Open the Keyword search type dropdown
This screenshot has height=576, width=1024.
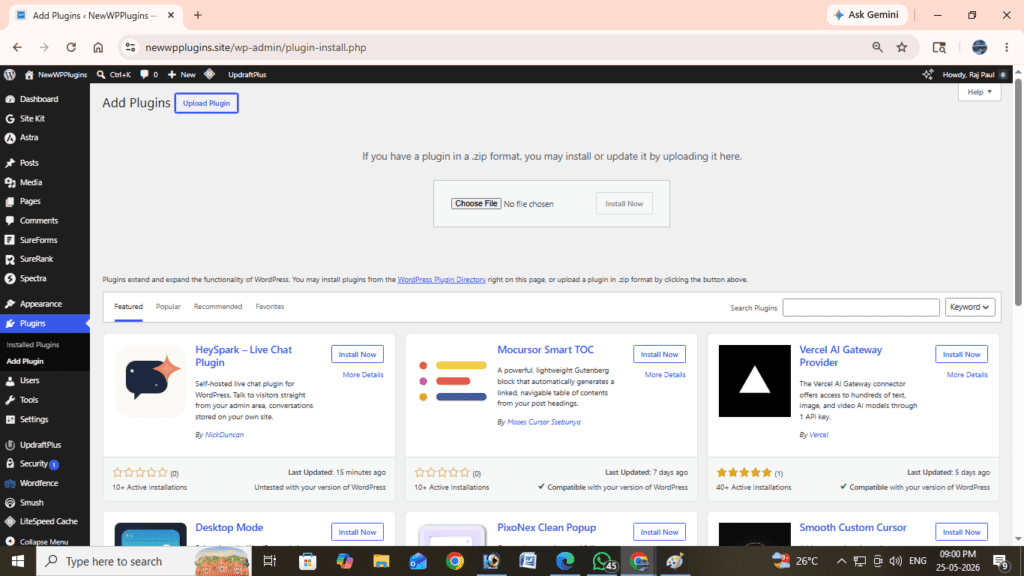point(970,307)
